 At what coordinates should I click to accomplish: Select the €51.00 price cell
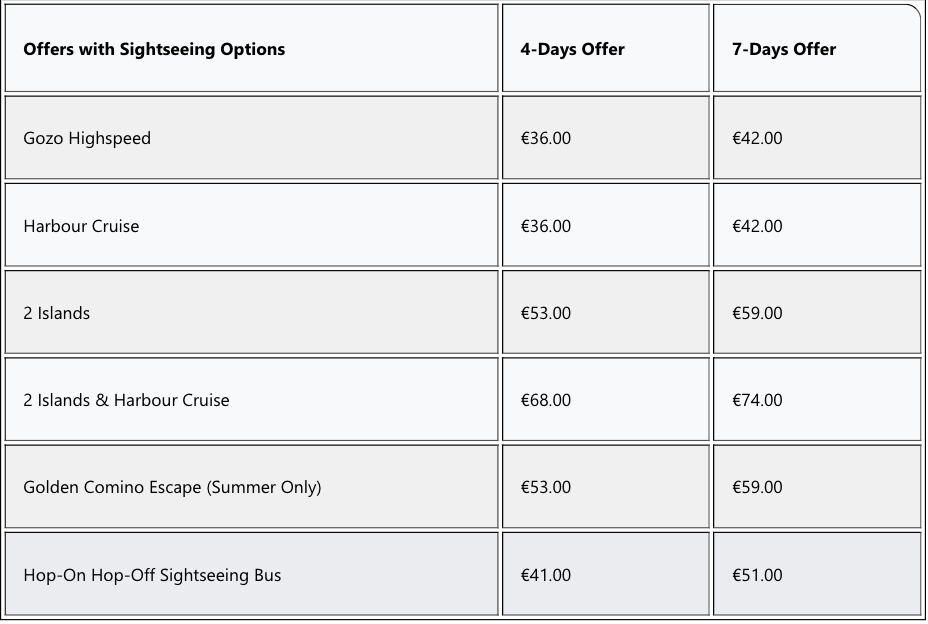click(817, 574)
